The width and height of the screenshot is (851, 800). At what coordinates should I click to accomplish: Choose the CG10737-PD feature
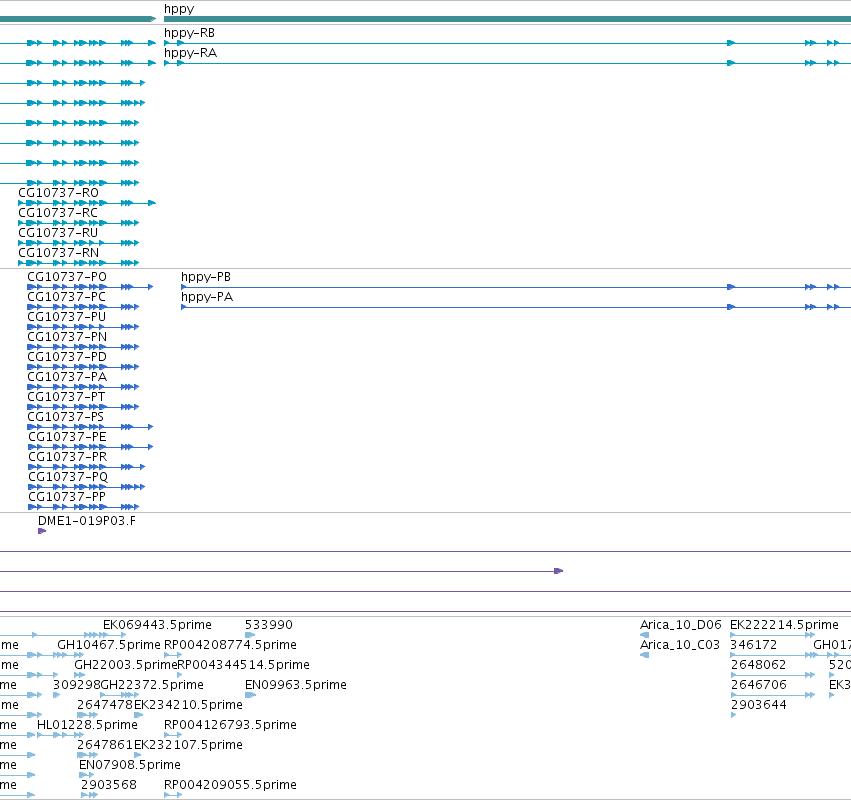[67, 357]
